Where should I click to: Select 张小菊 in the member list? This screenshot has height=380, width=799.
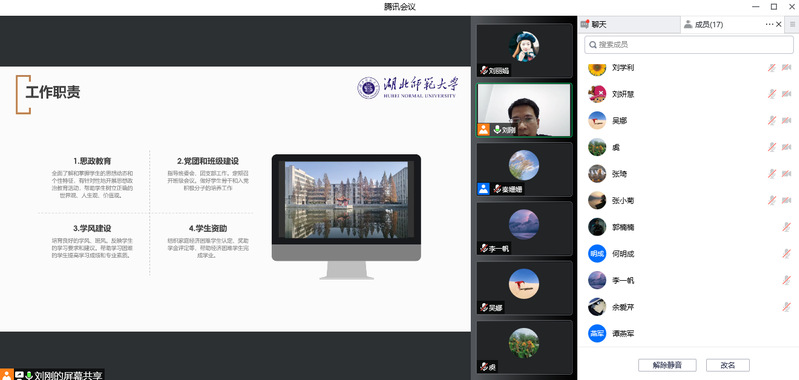tap(688, 200)
